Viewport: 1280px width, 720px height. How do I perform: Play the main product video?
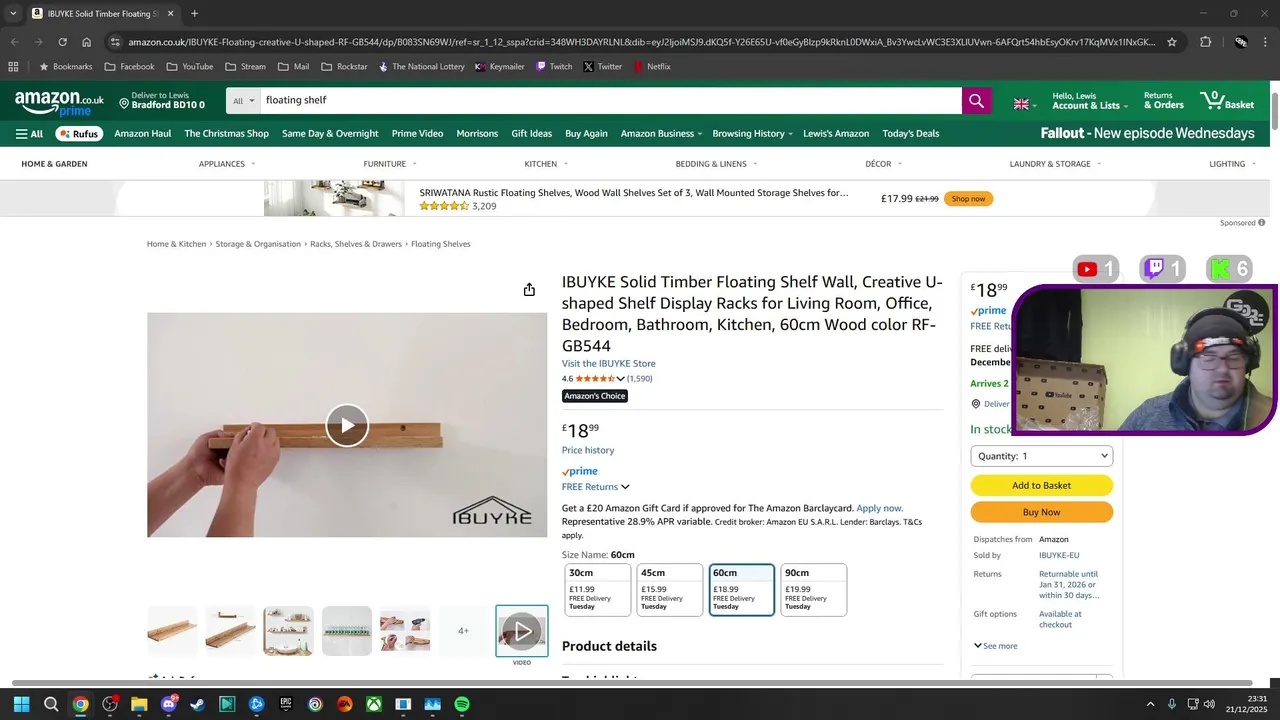pos(347,425)
